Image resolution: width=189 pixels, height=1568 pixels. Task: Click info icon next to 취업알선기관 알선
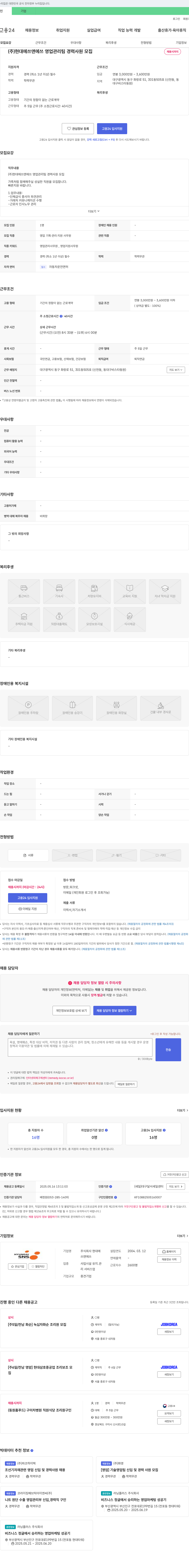pos(106,1130)
